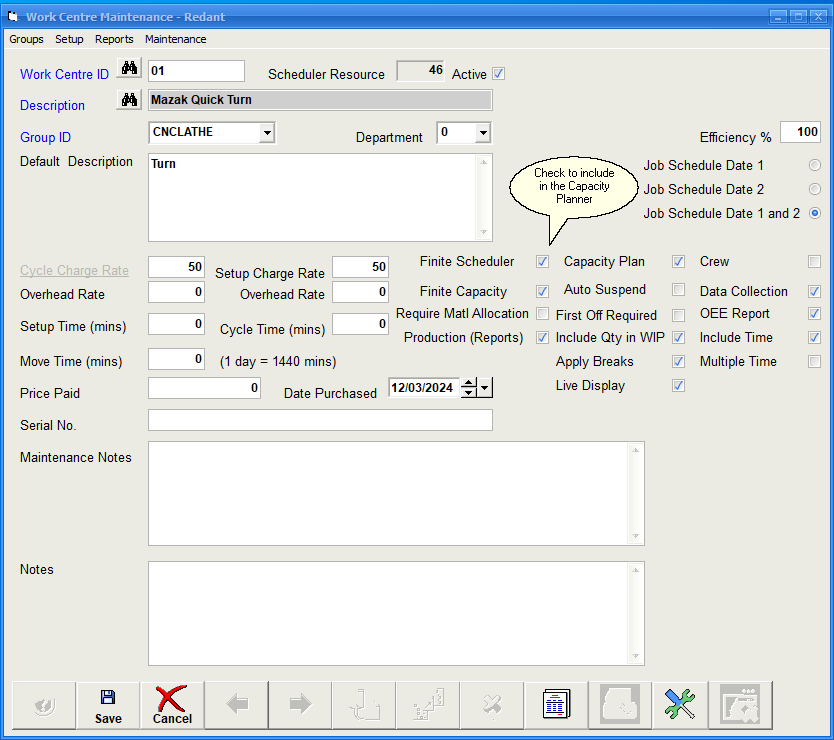Screen dimensions: 834x740
Task: Click the left arrow previous record icon
Action: pyautogui.click(x=237, y=705)
